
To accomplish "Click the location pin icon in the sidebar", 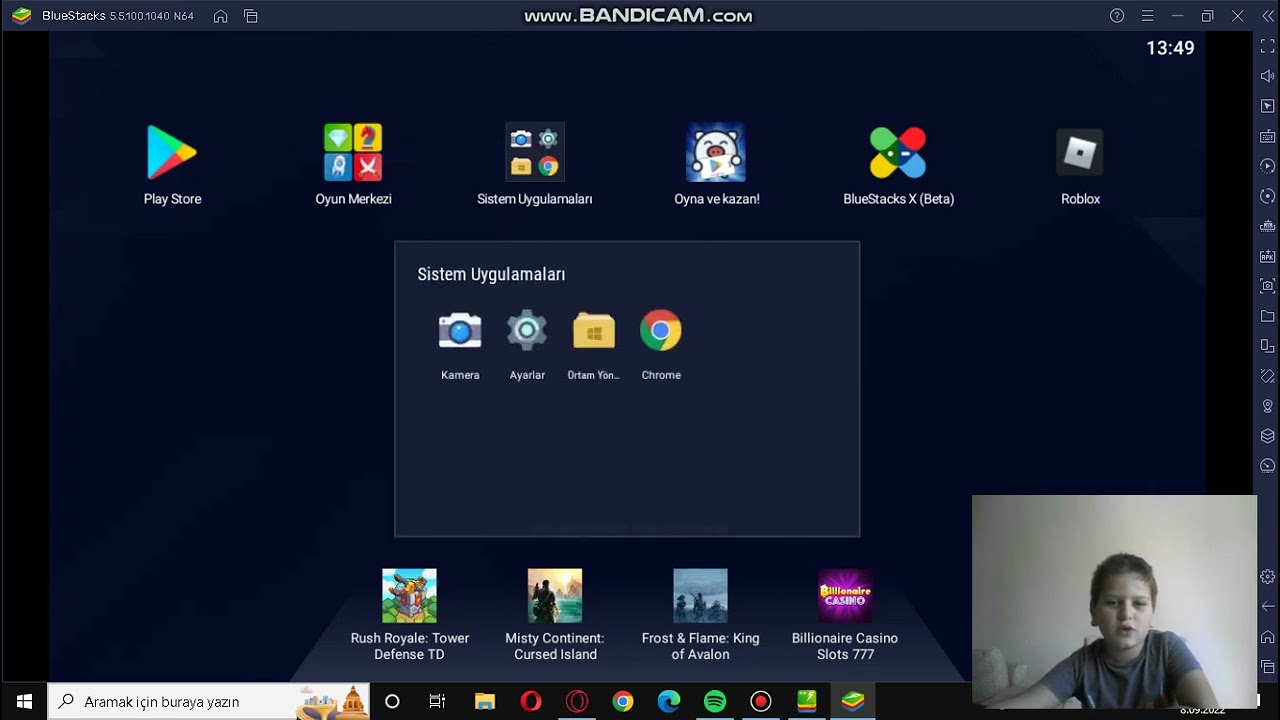I will (x=1267, y=406).
